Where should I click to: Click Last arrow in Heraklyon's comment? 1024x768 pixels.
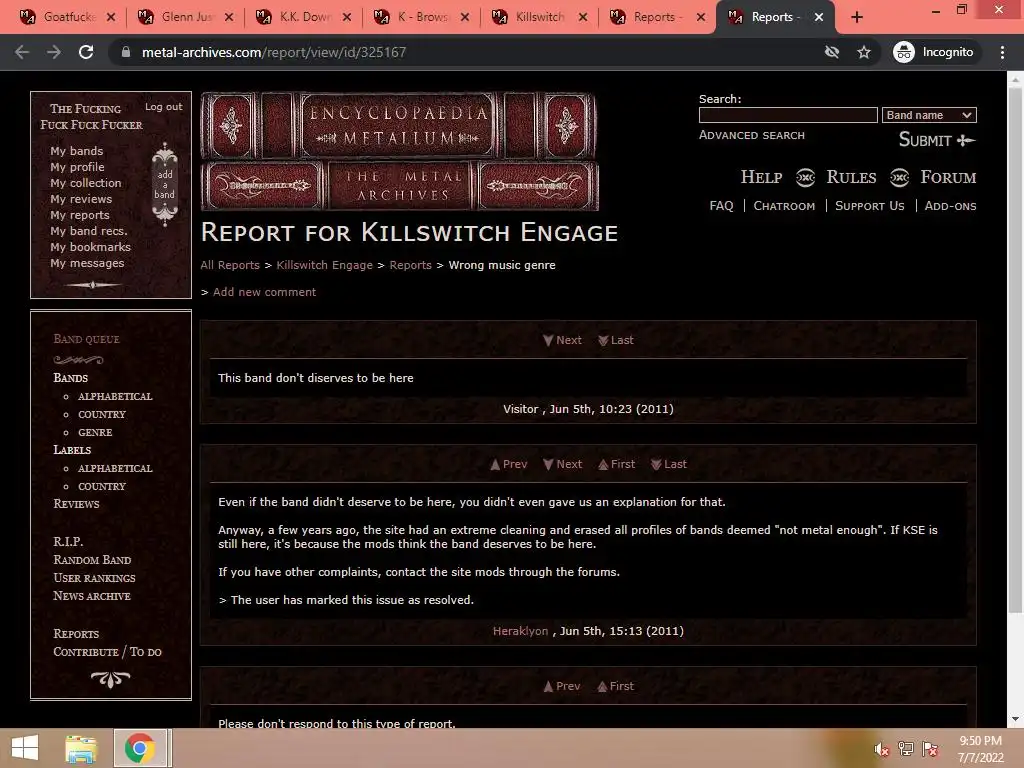click(669, 464)
